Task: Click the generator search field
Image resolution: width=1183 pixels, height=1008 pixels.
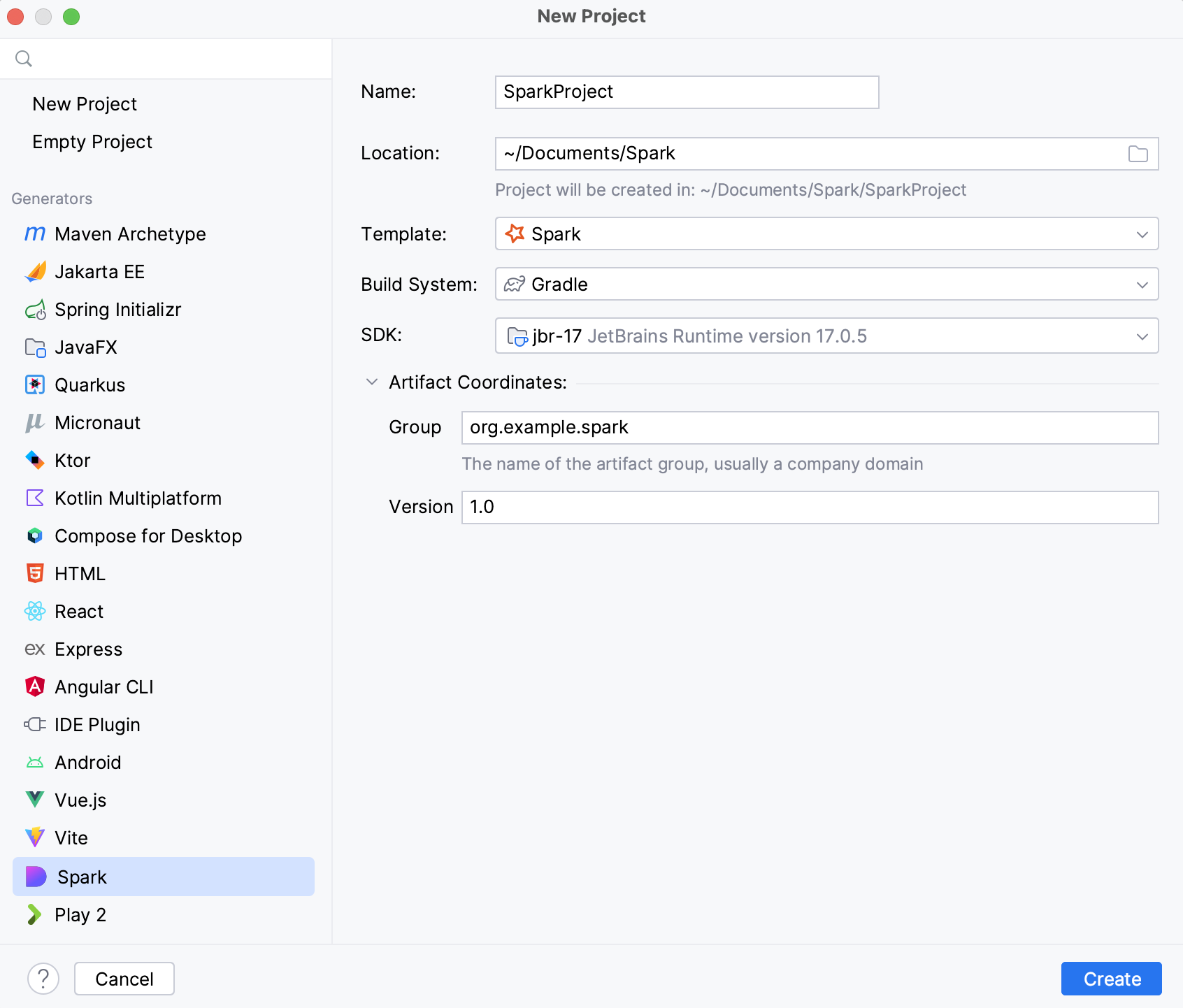Action: click(x=166, y=59)
